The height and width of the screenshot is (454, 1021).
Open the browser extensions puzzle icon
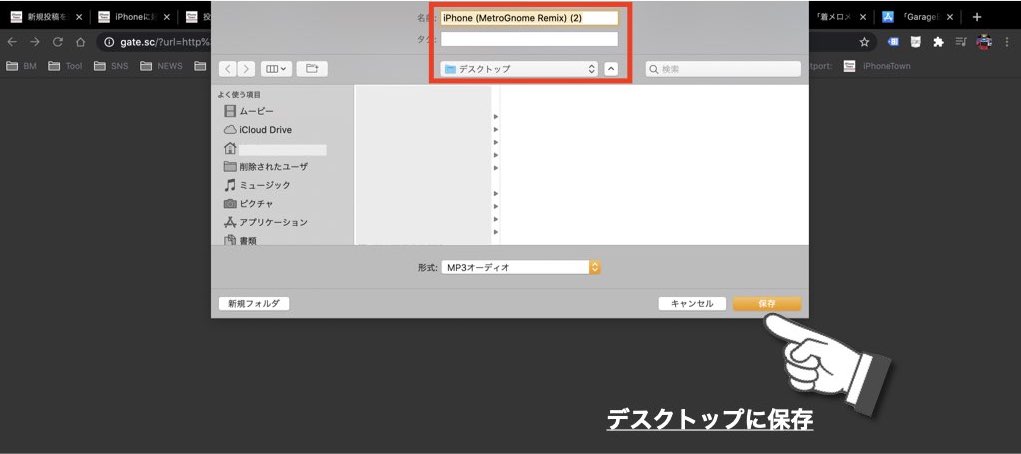point(937,42)
